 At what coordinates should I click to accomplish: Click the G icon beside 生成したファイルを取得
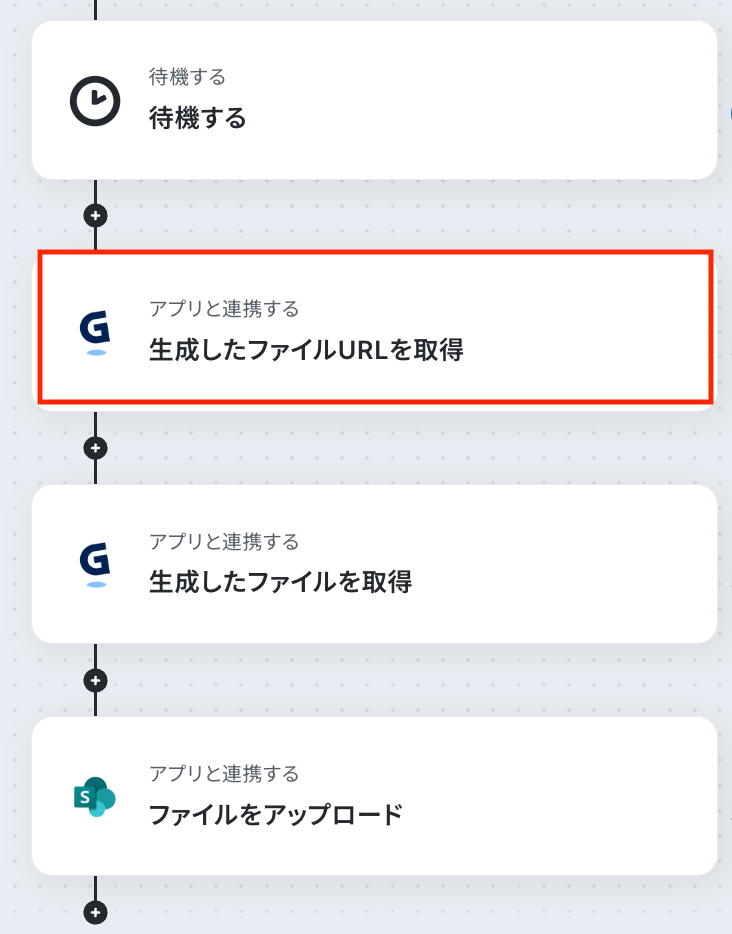[x=95, y=564]
